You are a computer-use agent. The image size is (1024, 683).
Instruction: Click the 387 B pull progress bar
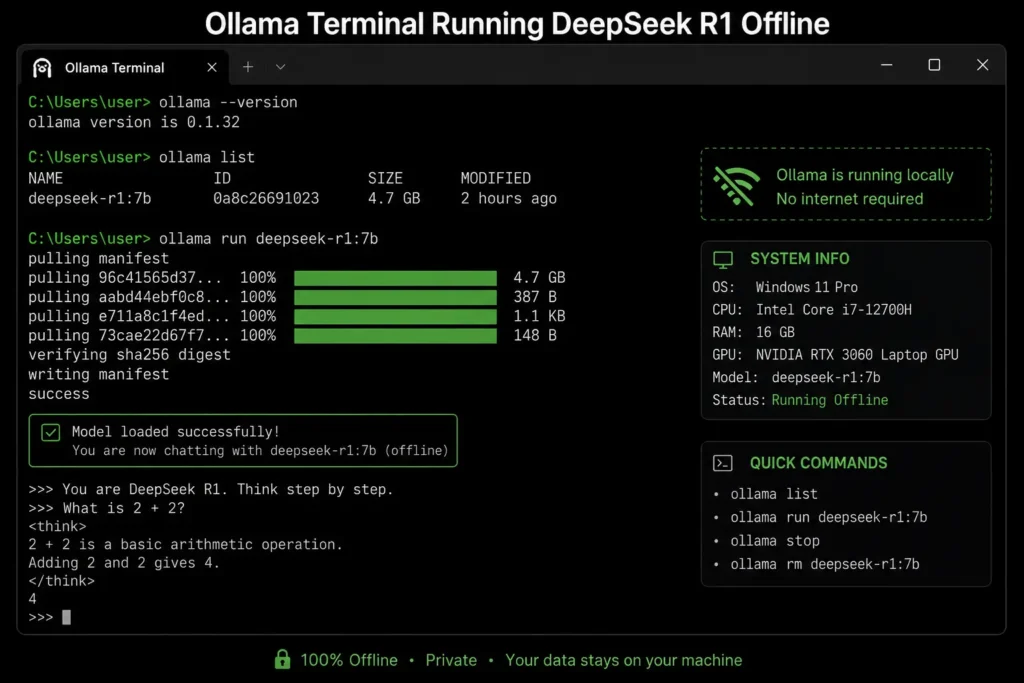pyautogui.click(x=395, y=298)
